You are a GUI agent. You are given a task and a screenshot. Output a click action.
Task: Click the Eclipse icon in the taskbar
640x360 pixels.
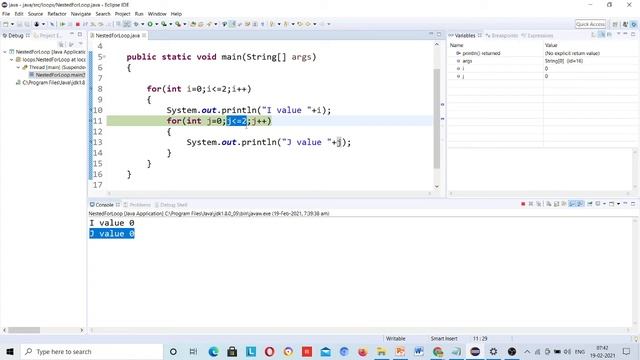pyautogui.click(x=475, y=351)
